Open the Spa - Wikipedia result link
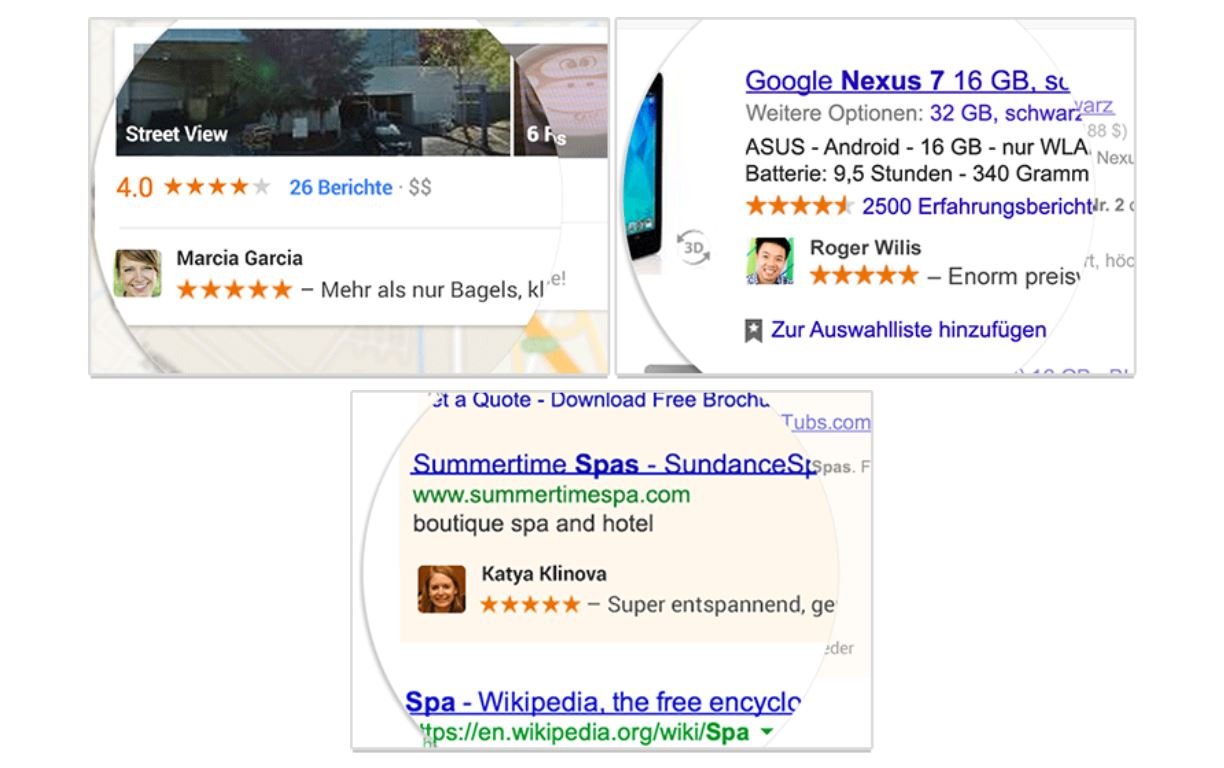 (x=602, y=702)
